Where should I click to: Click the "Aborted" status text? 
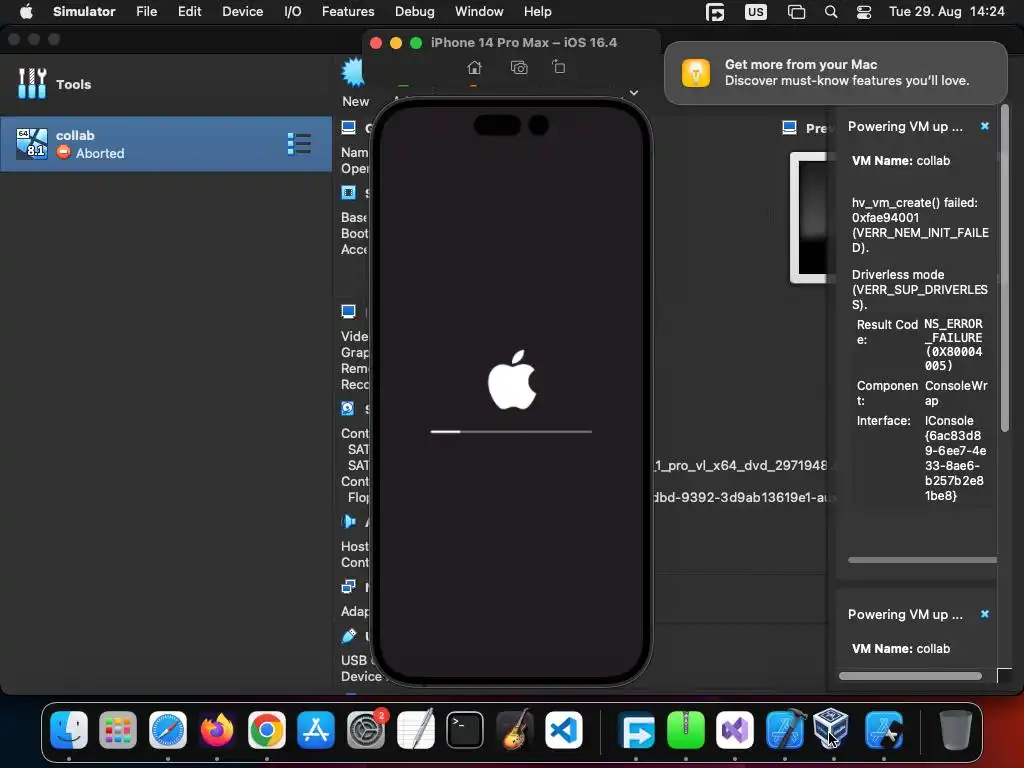click(100, 153)
